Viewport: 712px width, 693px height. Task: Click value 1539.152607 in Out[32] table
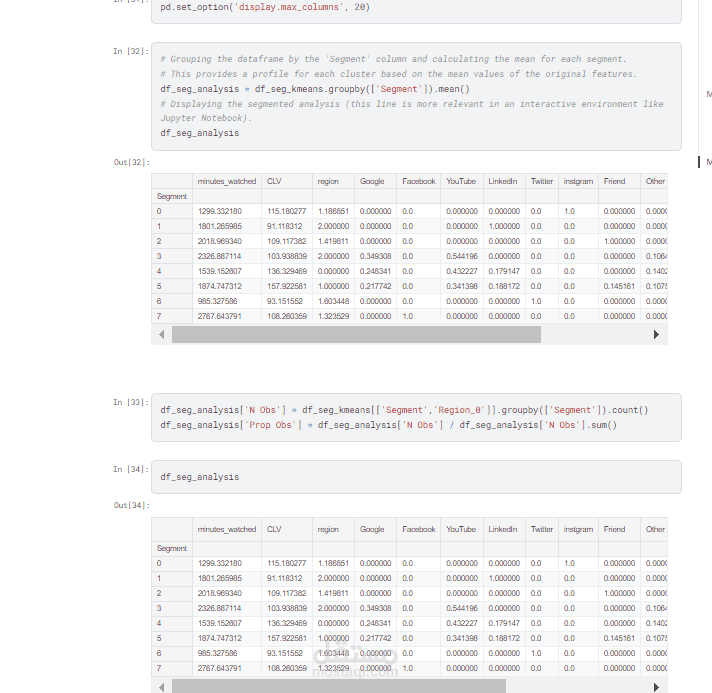click(x=220, y=271)
